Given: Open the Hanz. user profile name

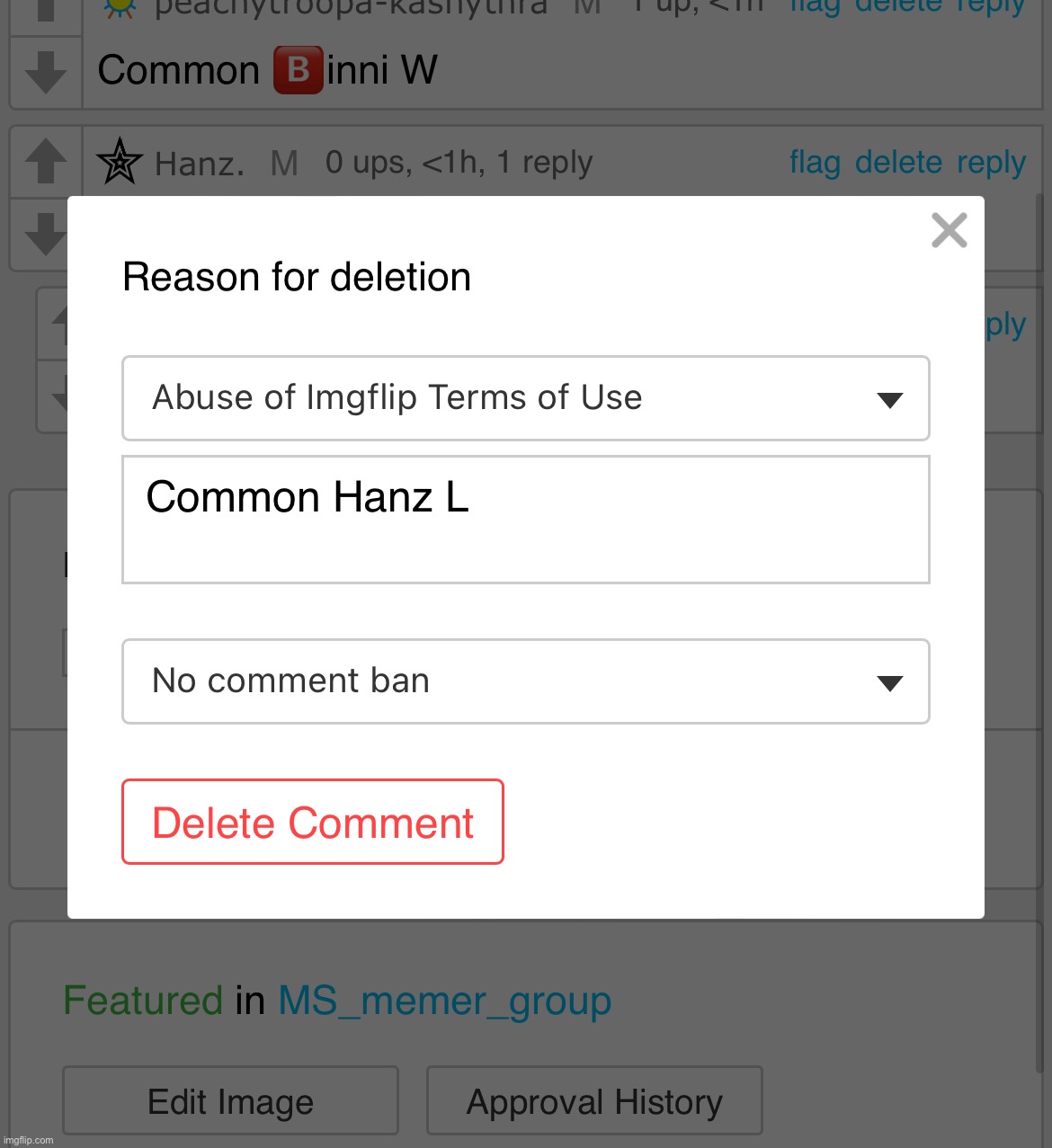Looking at the screenshot, I should click(200, 164).
